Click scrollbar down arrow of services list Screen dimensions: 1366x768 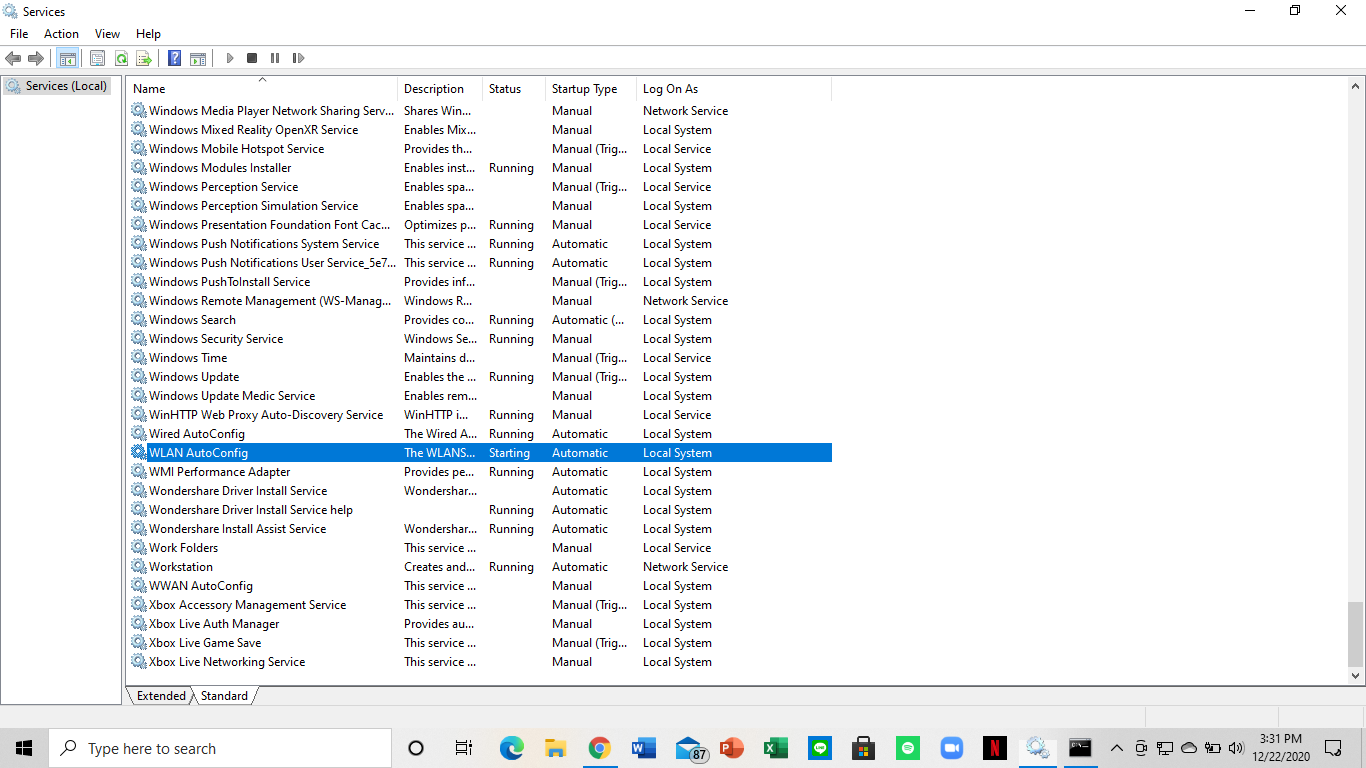(1355, 676)
